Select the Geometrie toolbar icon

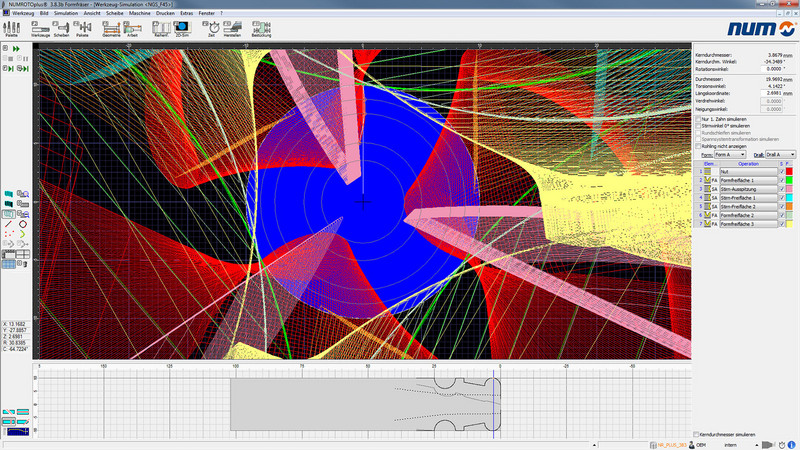tap(111, 29)
